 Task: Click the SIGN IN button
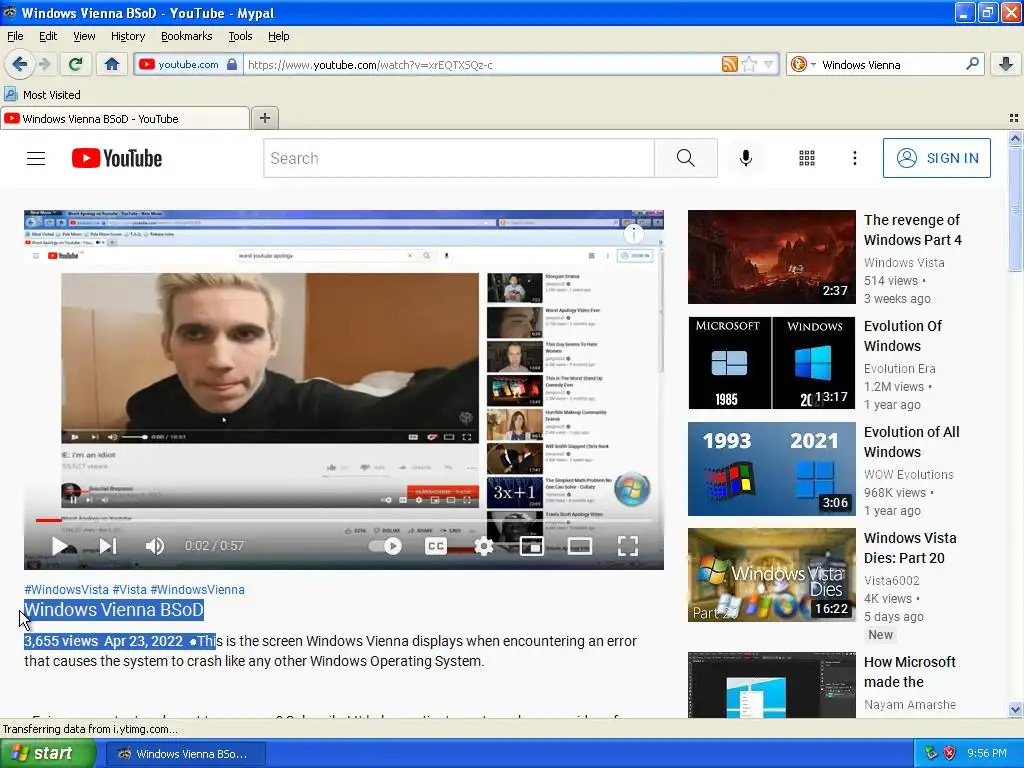pyautogui.click(x=936, y=158)
